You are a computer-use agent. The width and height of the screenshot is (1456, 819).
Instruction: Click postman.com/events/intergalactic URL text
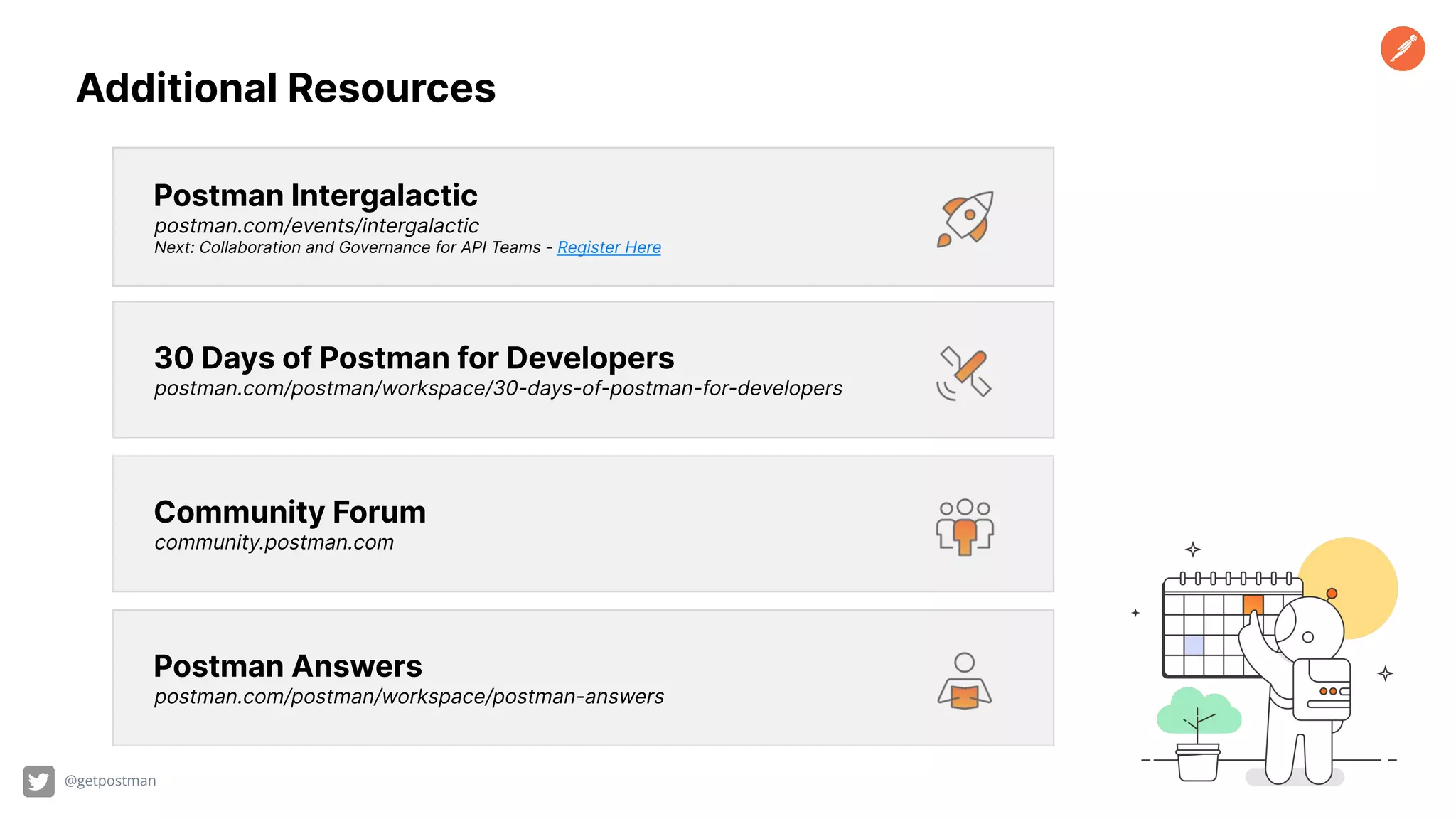316,225
